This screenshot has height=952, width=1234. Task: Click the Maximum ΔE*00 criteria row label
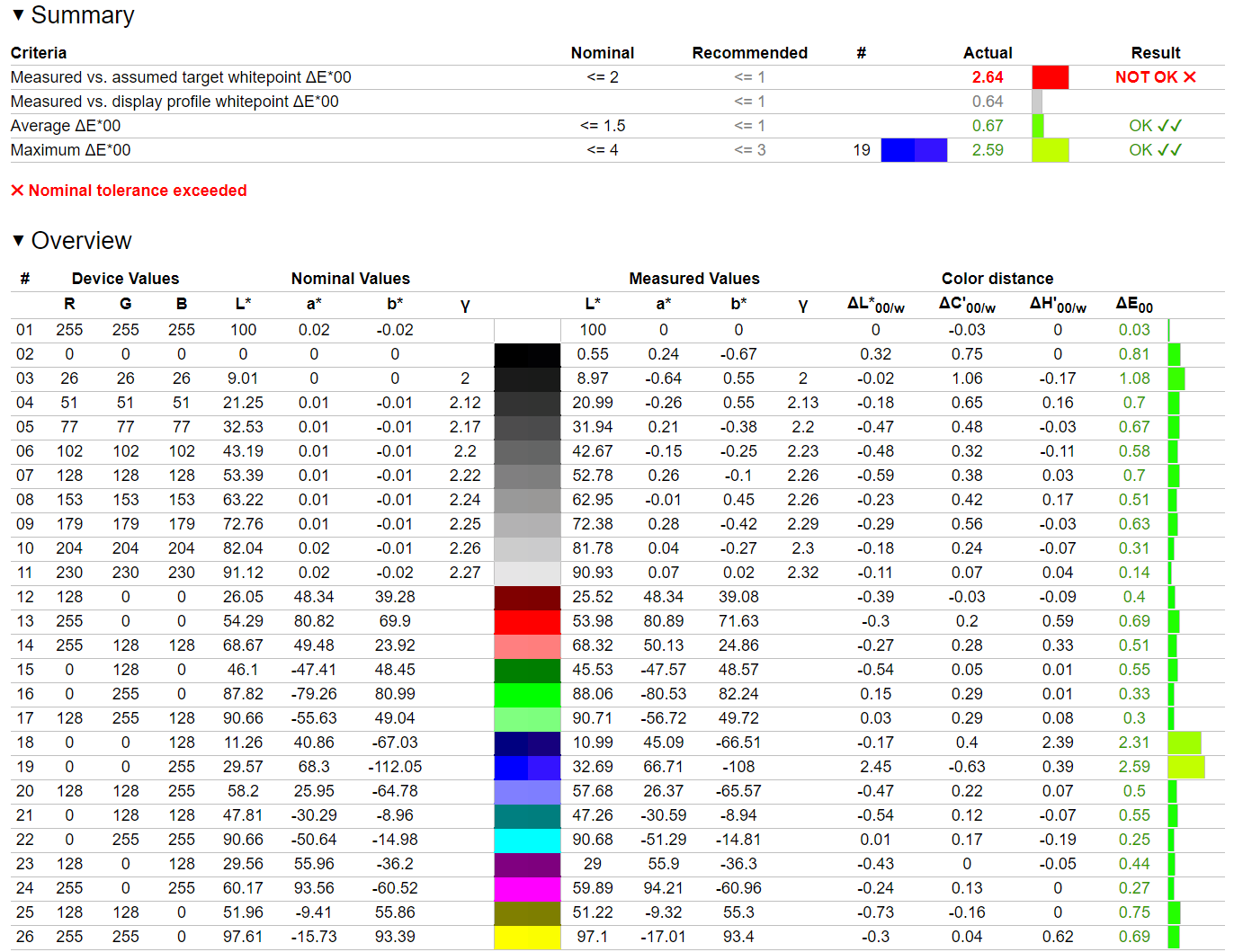coord(70,150)
